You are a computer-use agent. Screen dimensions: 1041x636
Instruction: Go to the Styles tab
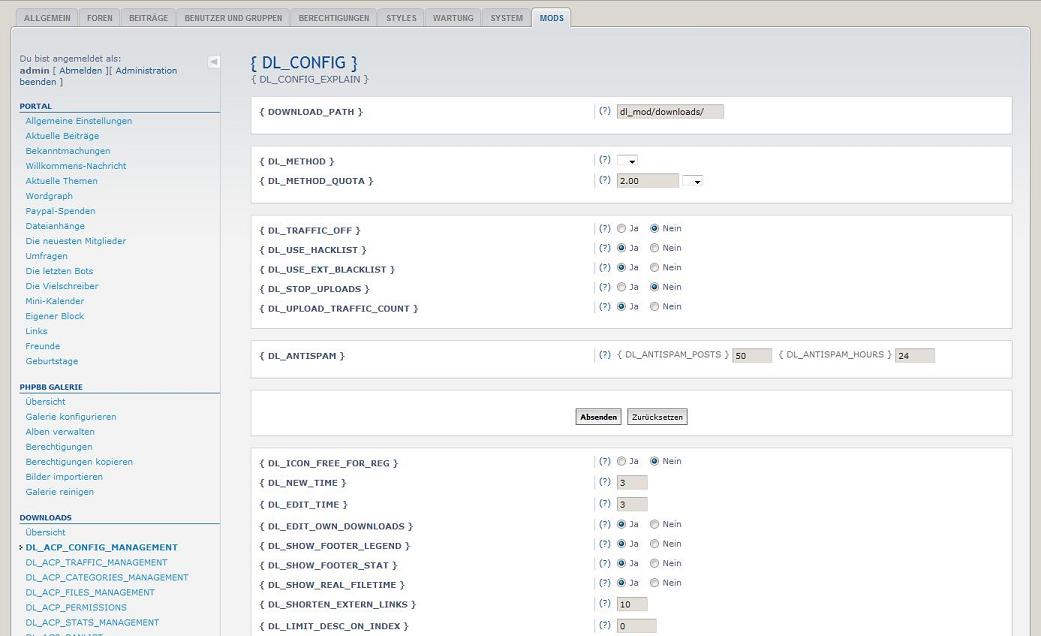401,18
